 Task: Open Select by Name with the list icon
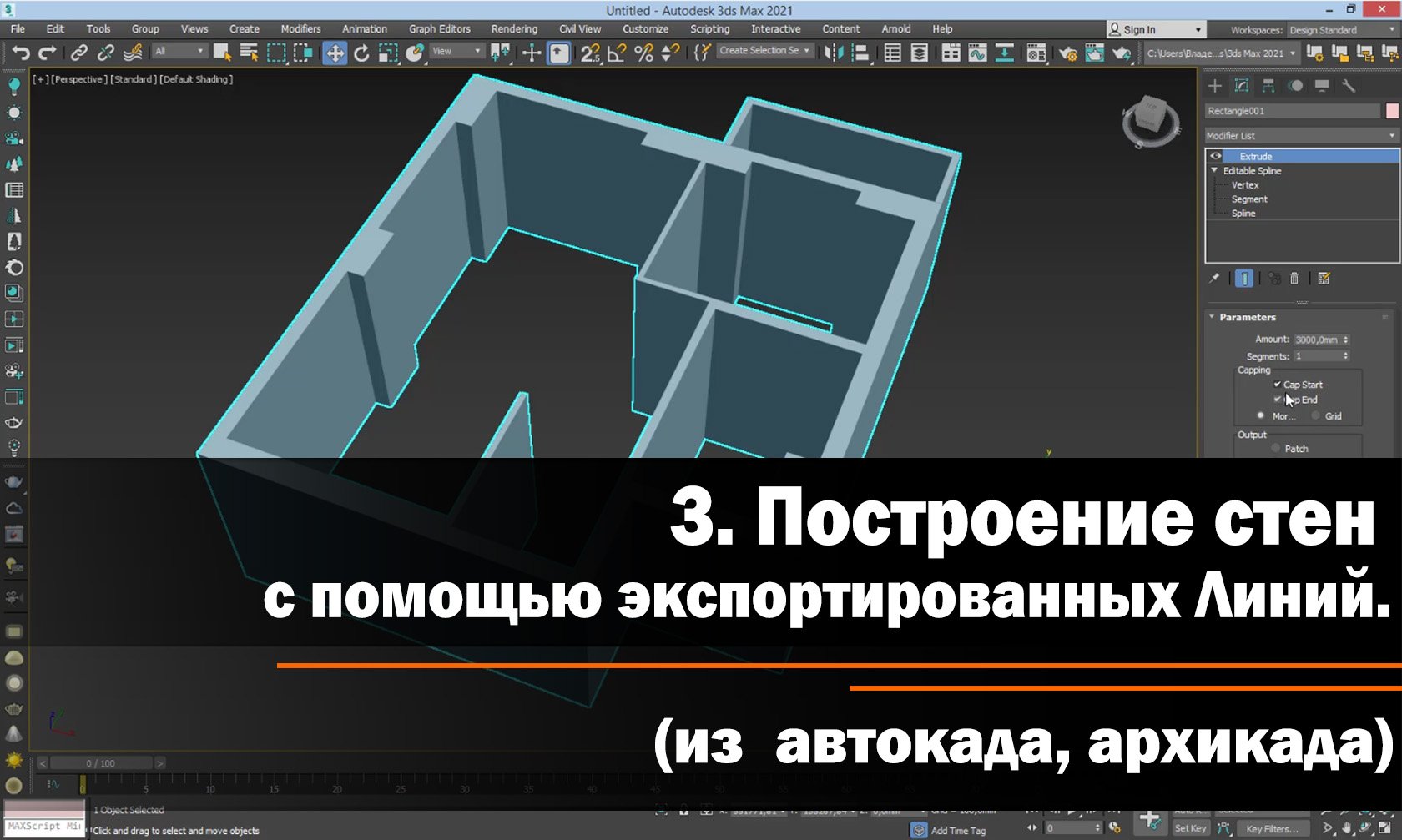249,53
